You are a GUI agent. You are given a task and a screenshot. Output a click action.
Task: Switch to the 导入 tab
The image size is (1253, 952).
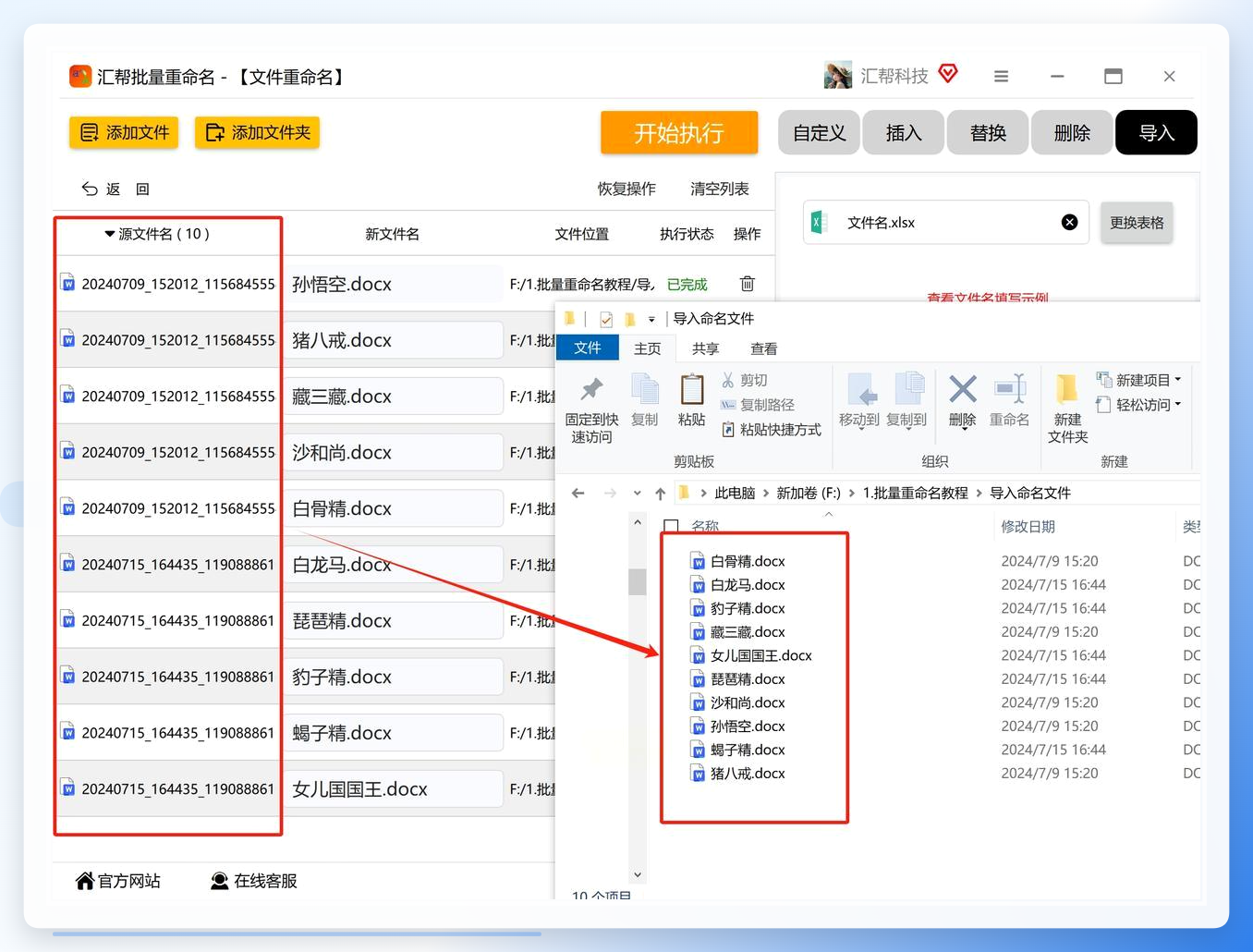click(x=1156, y=133)
